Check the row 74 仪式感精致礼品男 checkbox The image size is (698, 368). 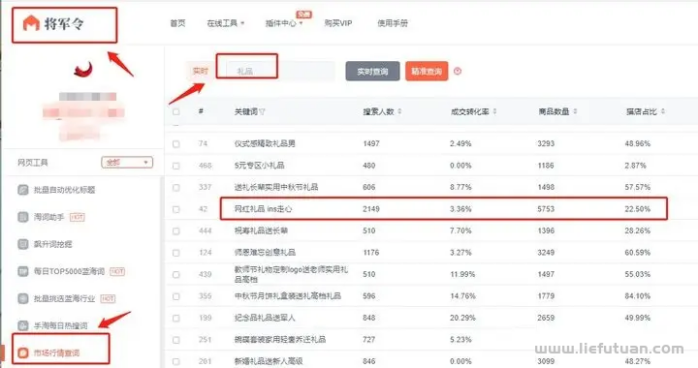pos(176,144)
